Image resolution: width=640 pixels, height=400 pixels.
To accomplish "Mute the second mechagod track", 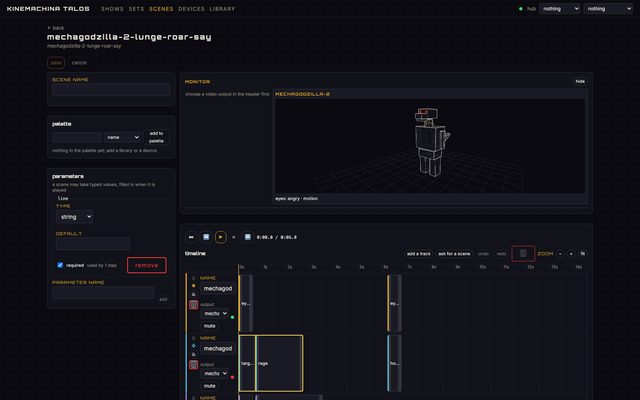I will [x=209, y=386].
